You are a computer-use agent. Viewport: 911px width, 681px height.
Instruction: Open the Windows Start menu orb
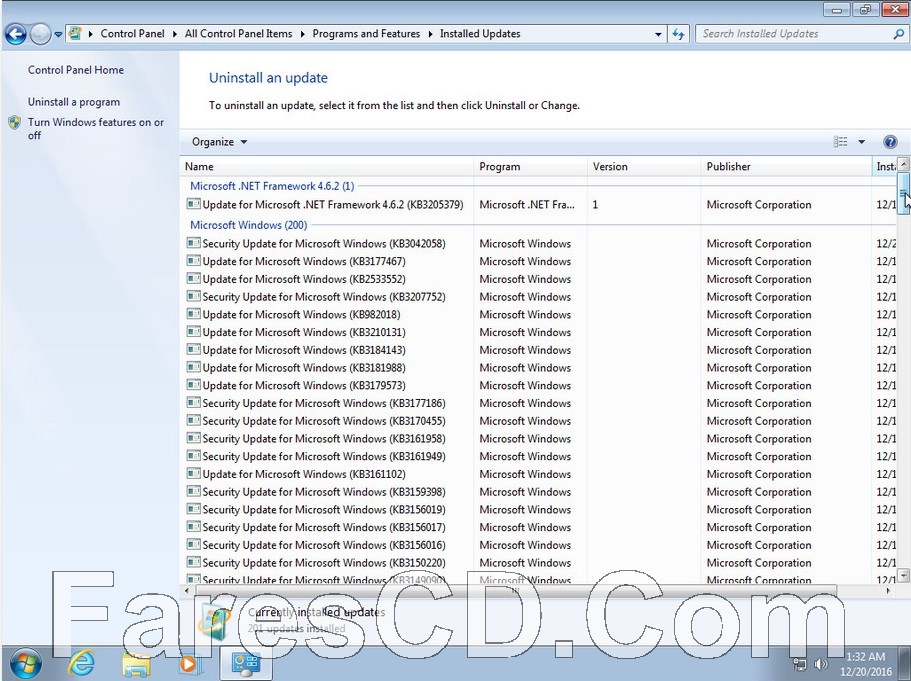pyautogui.click(x=25, y=664)
